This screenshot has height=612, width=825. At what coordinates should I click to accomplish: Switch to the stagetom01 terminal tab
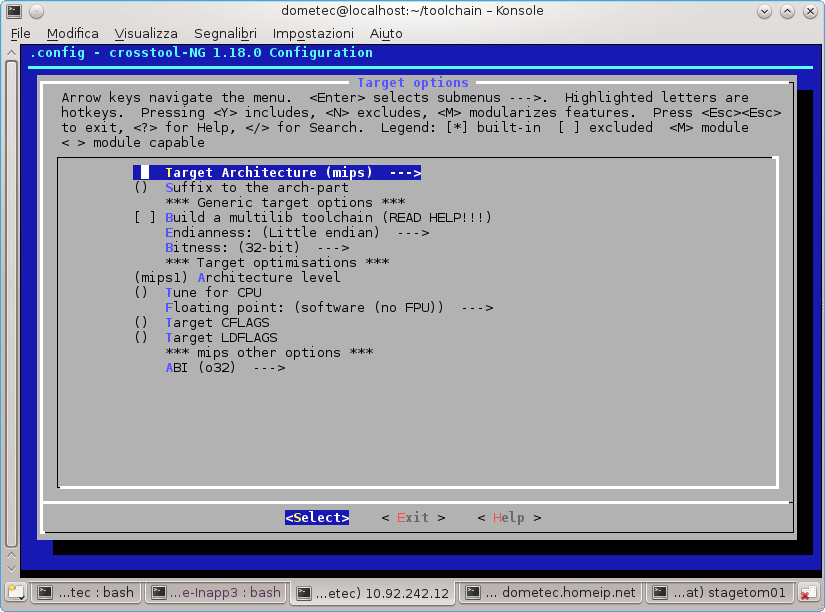[720, 592]
